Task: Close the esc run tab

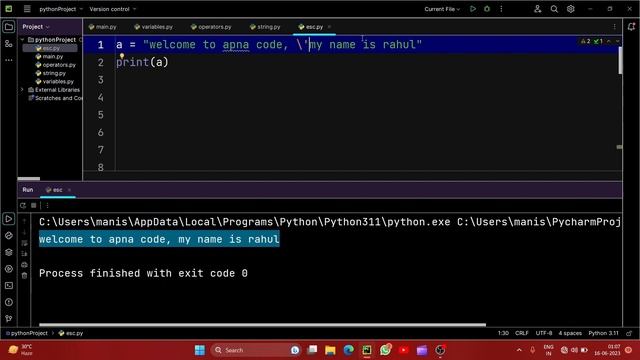Action: pos(69,190)
